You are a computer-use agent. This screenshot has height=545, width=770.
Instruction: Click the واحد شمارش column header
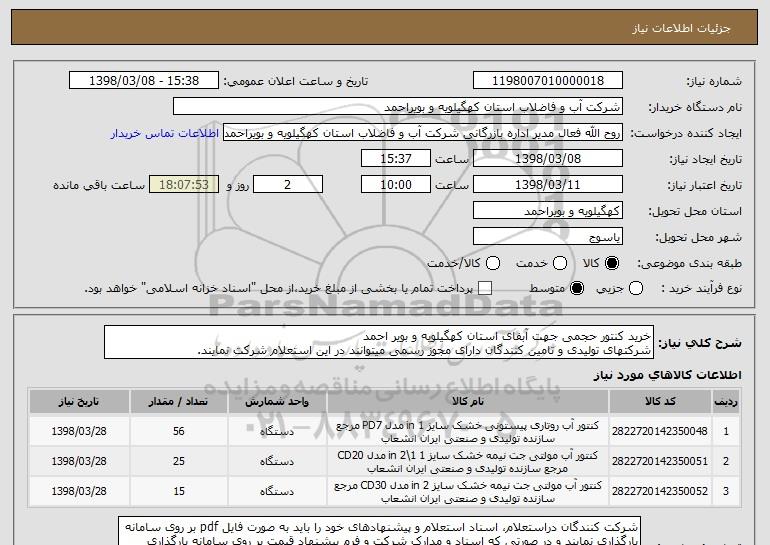pos(277,402)
